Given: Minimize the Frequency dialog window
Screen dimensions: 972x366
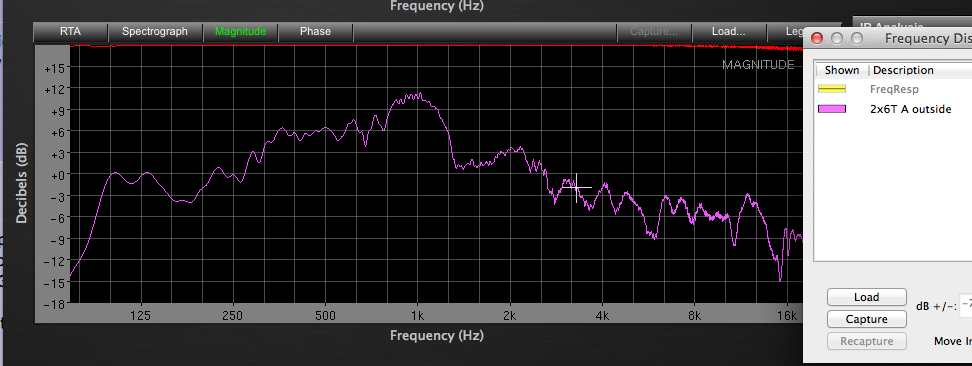Looking at the screenshot, I should 837,38.
